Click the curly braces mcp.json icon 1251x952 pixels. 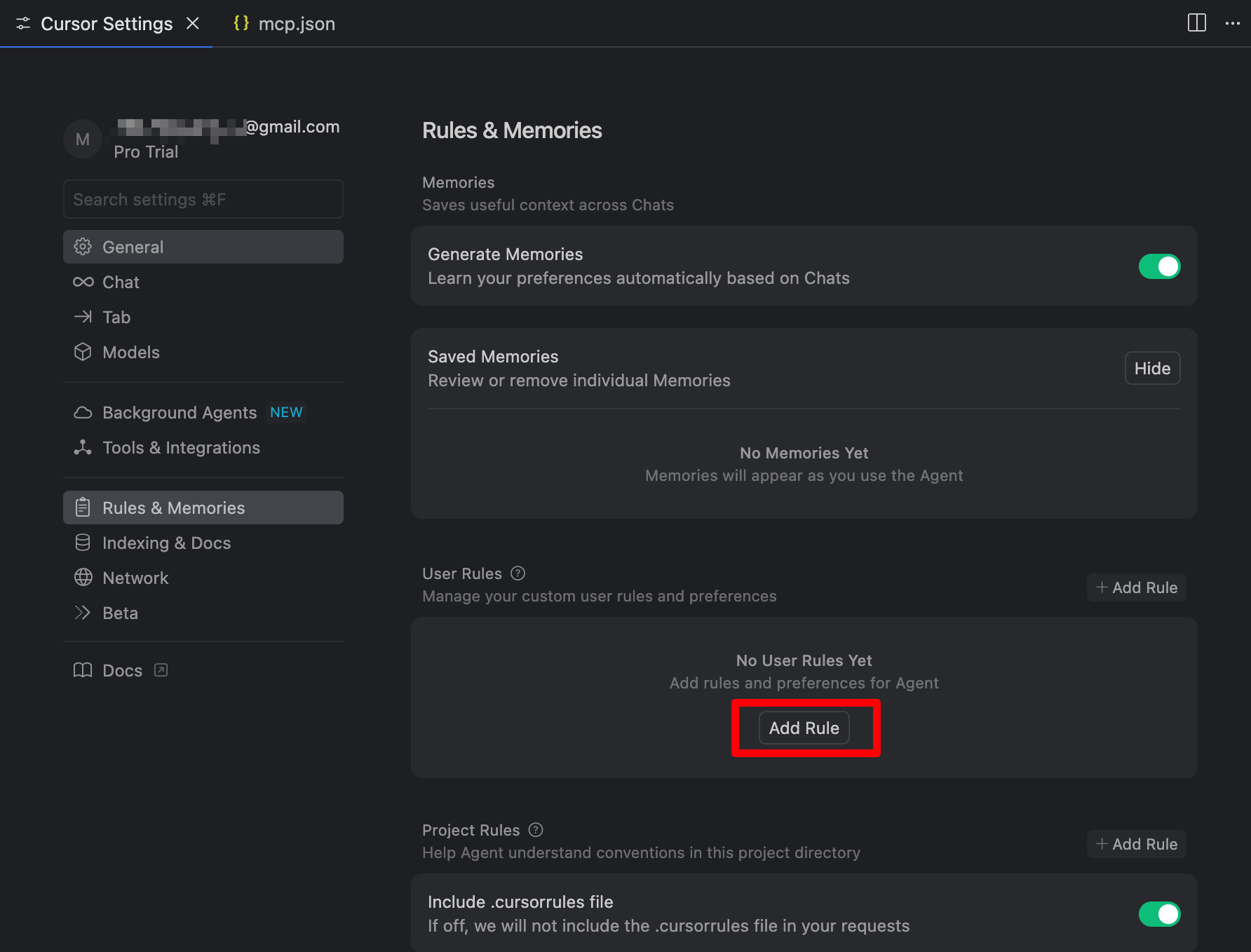[241, 23]
